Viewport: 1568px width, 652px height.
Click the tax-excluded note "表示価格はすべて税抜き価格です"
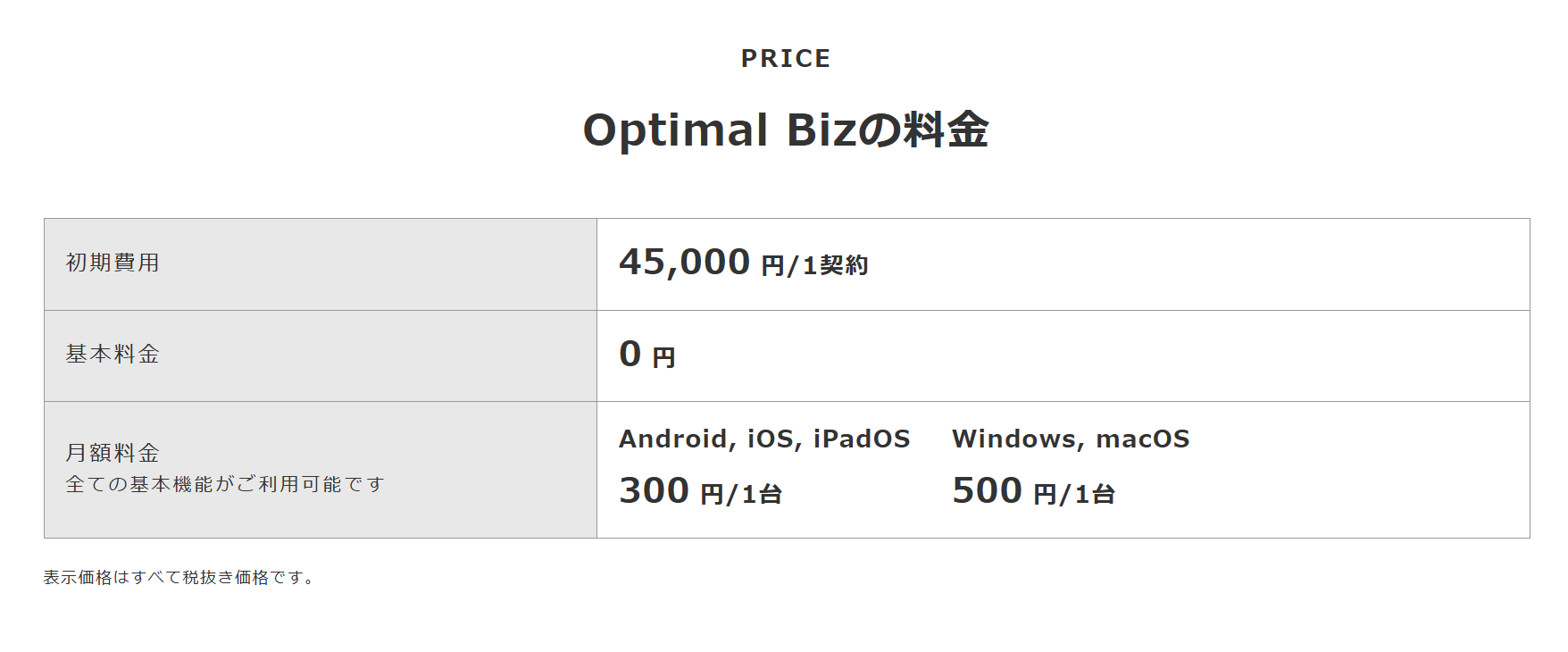tap(179, 578)
